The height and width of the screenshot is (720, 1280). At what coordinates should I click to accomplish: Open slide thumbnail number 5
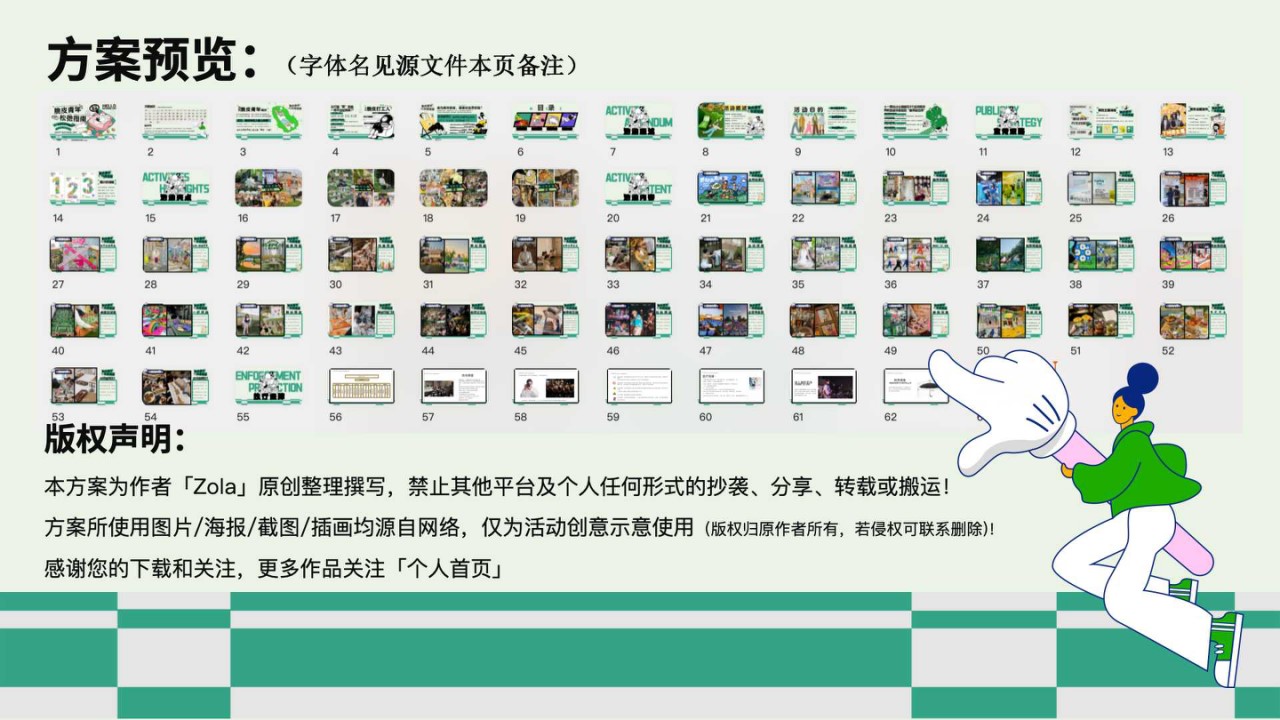pyautogui.click(x=453, y=121)
